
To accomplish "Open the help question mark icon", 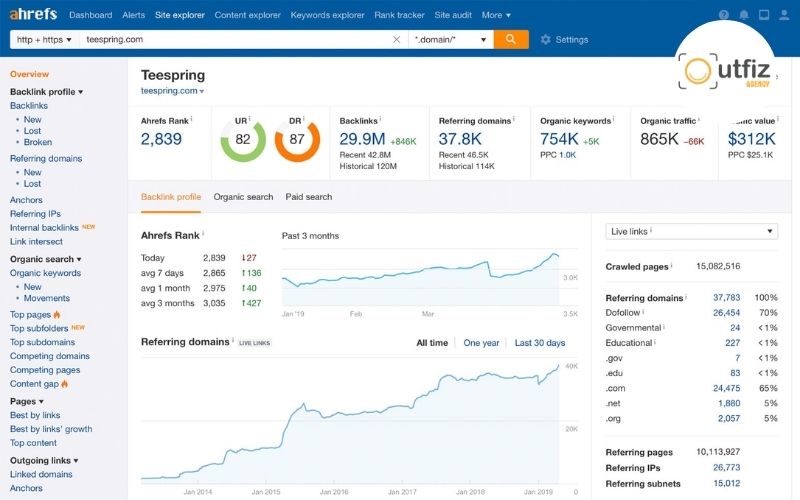I will [x=723, y=15].
